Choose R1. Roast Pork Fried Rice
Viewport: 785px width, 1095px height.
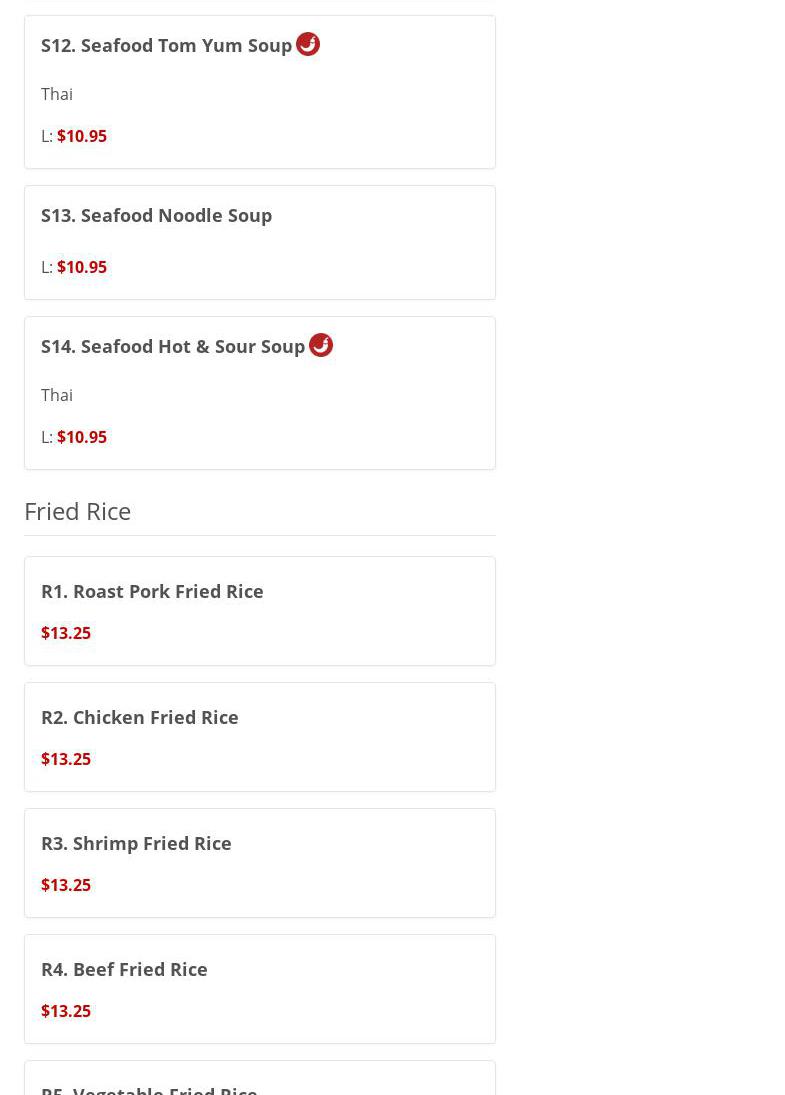tap(152, 592)
